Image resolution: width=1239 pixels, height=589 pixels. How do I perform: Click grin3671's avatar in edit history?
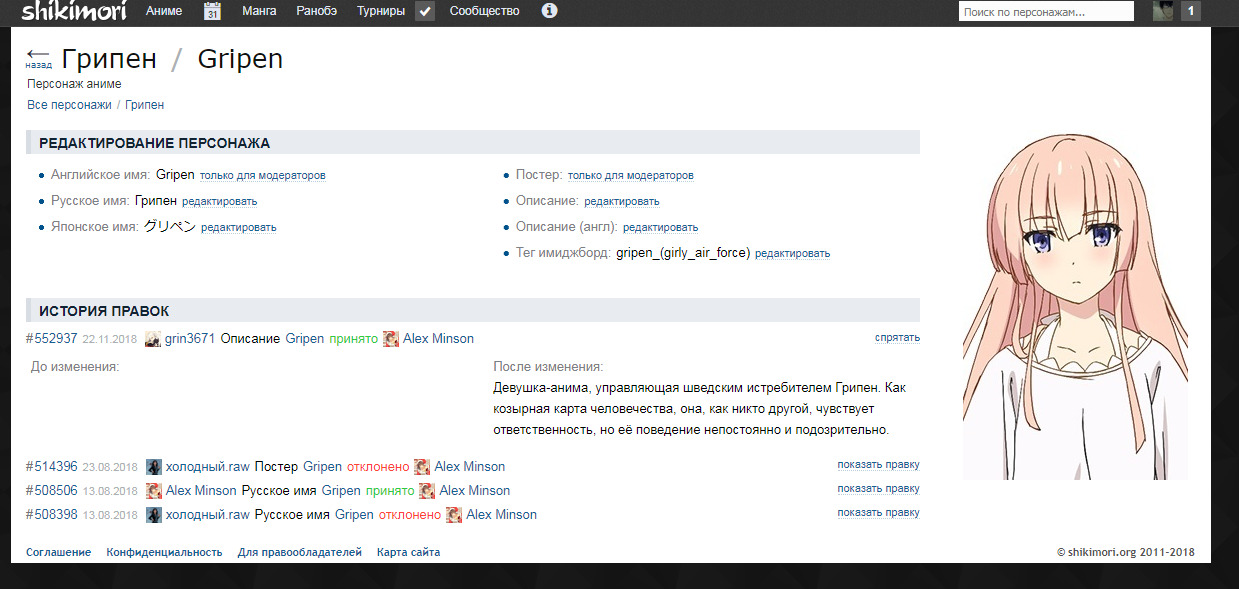(153, 339)
